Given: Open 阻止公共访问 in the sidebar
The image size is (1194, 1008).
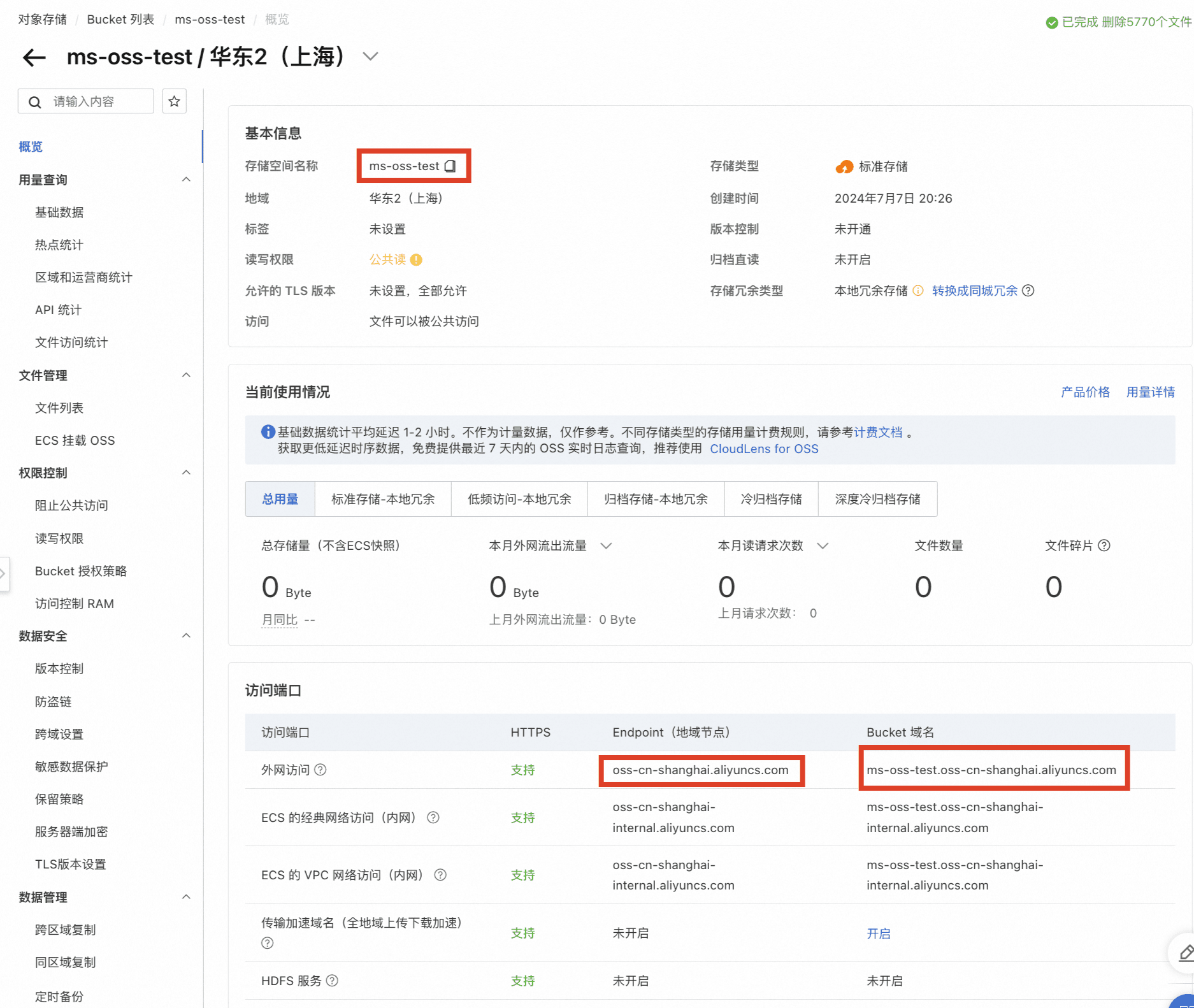Looking at the screenshot, I should tap(71, 505).
